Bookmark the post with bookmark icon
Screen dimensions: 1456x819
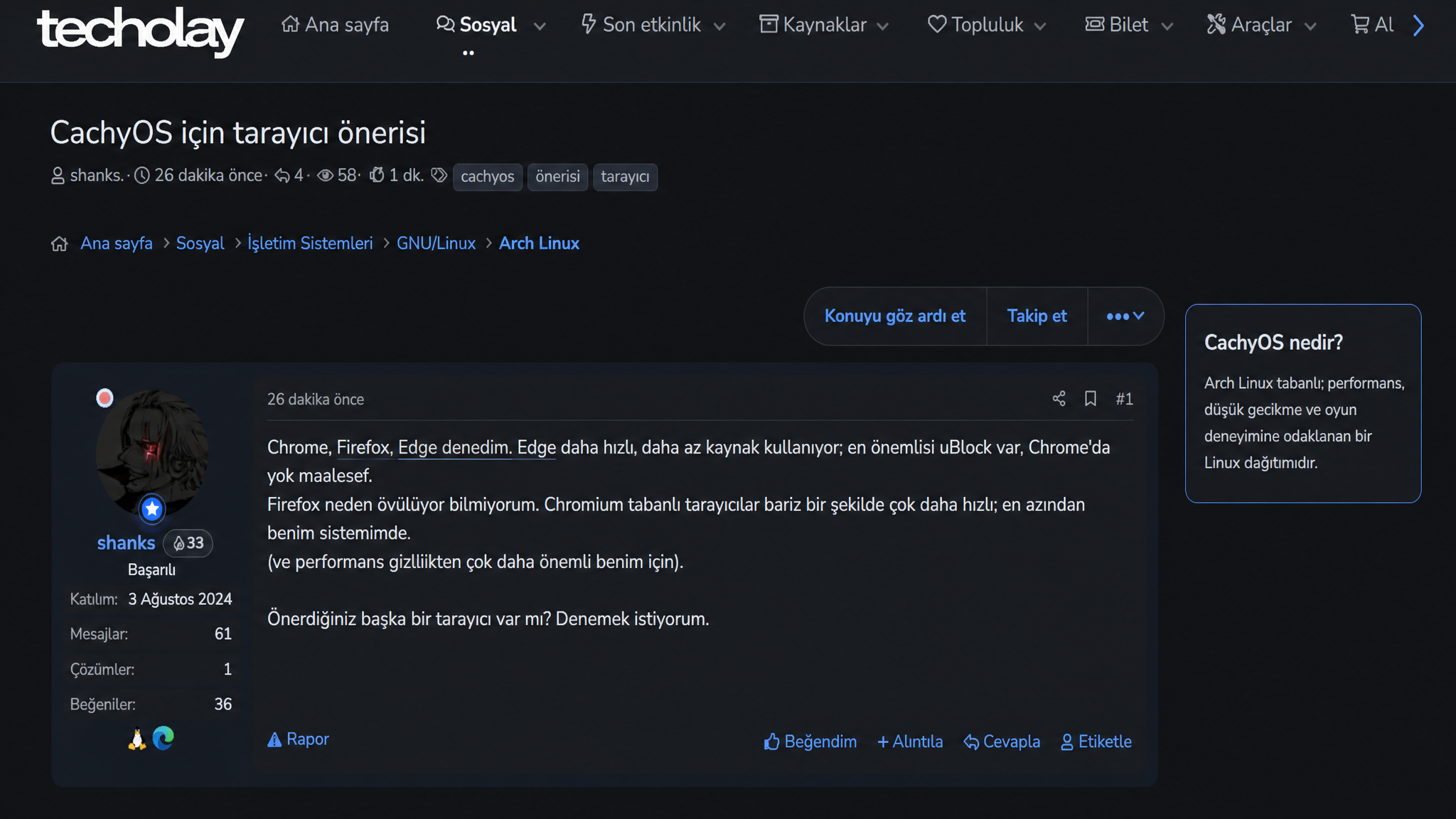[x=1090, y=399]
